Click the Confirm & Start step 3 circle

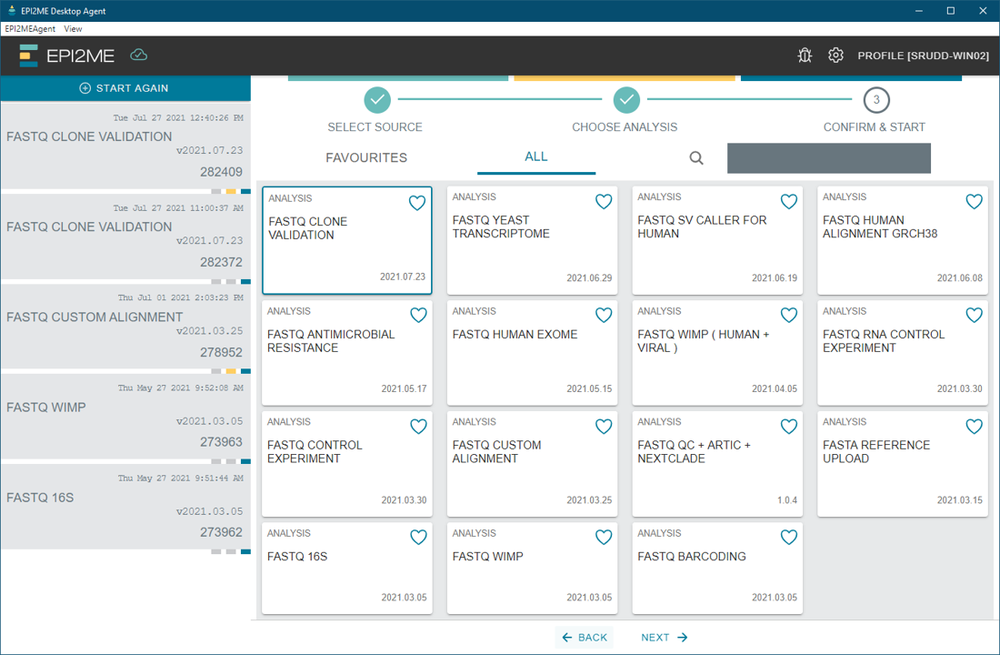(876, 99)
